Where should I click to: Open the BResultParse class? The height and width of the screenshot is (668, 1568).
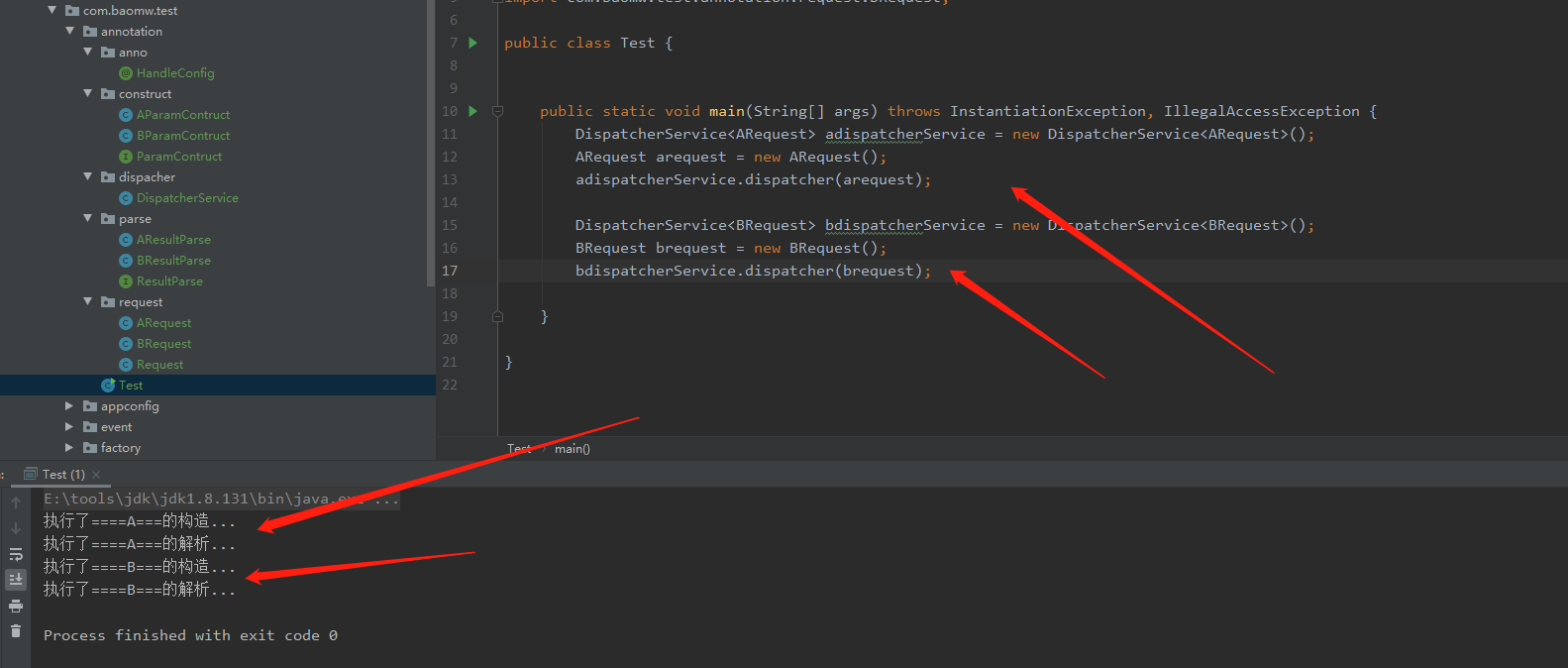(173, 261)
